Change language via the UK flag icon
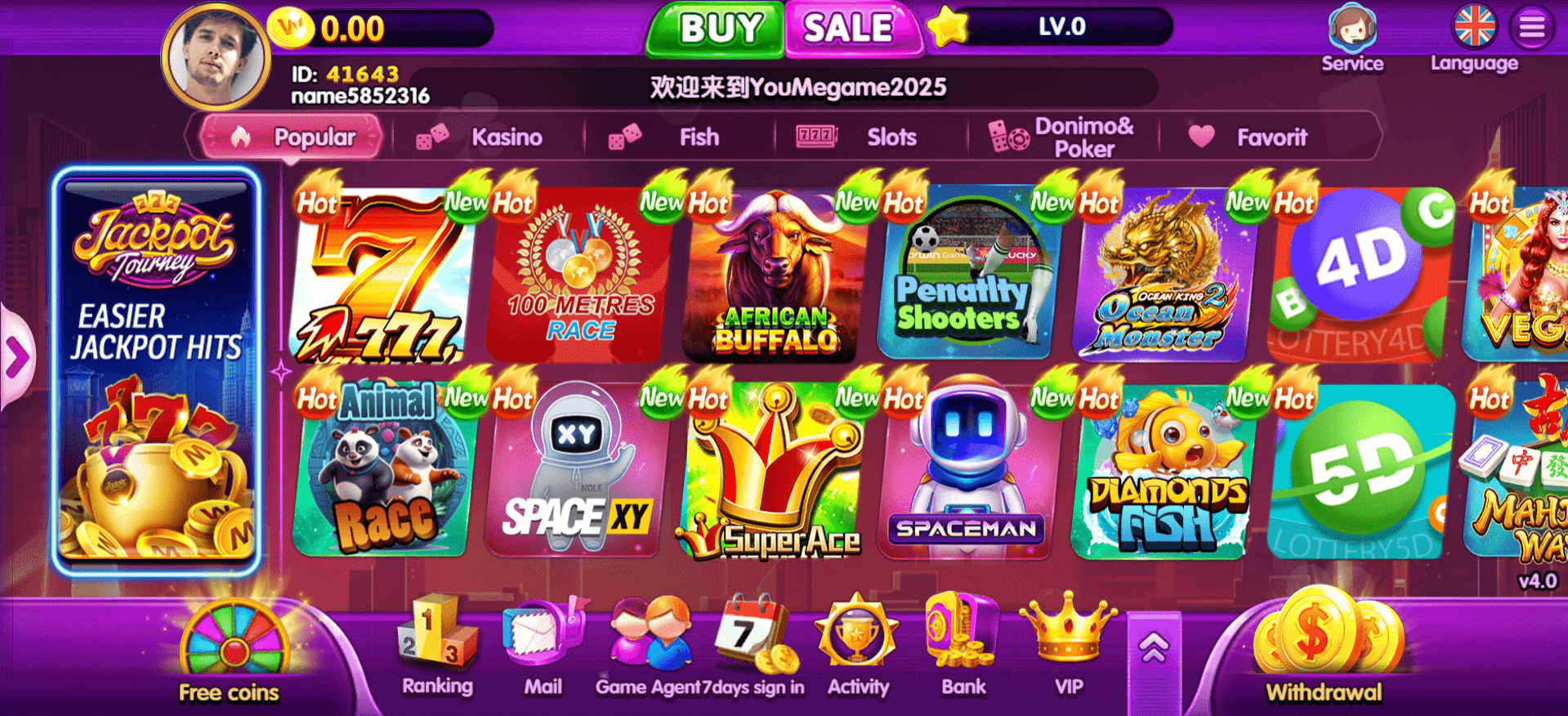This screenshot has height=716, width=1568. coord(1474,26)
